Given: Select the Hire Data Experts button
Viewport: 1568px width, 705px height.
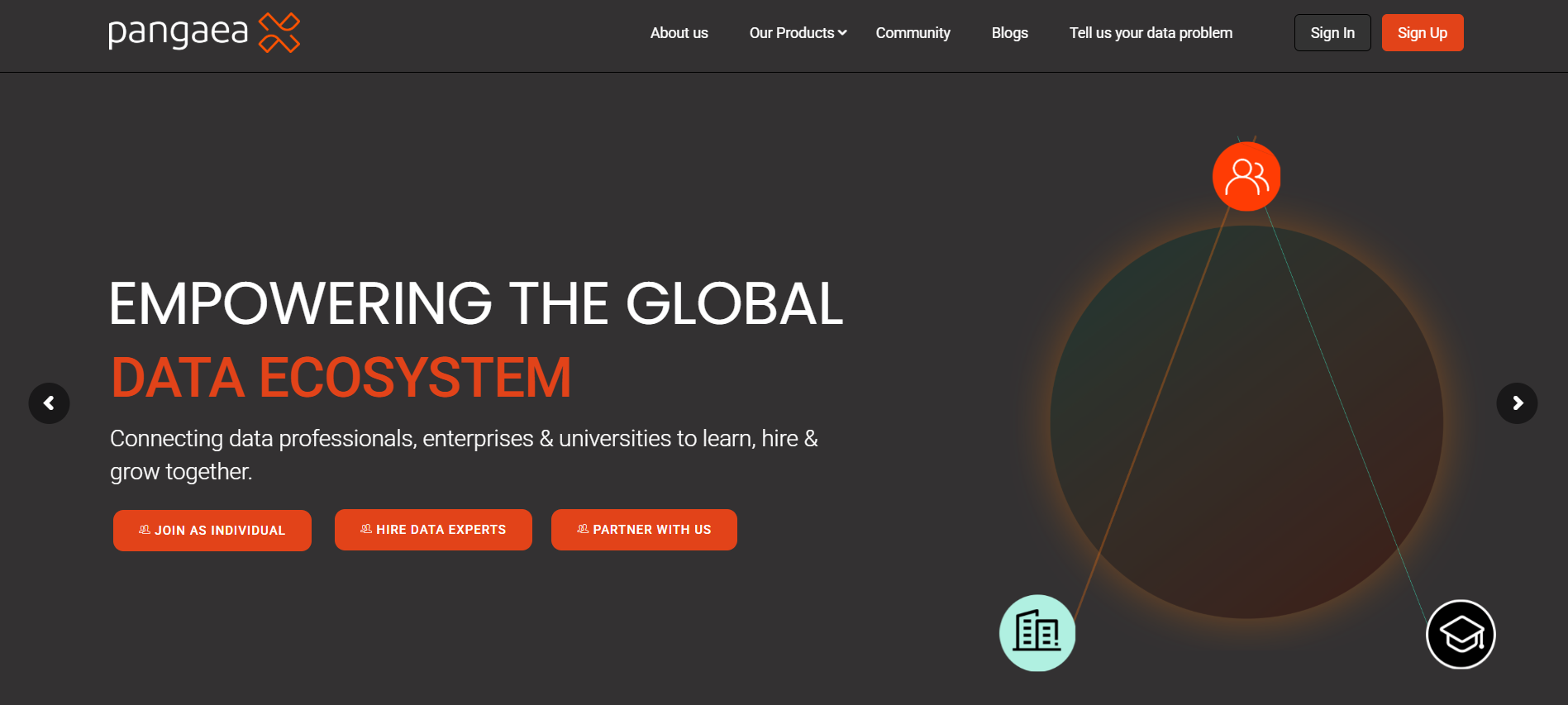Looking at the screenshot, I should click(433, 530).
